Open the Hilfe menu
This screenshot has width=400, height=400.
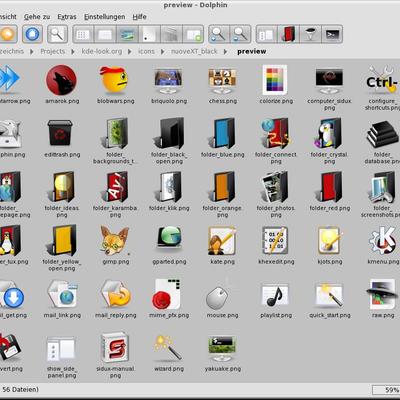[x=139, y=17]
